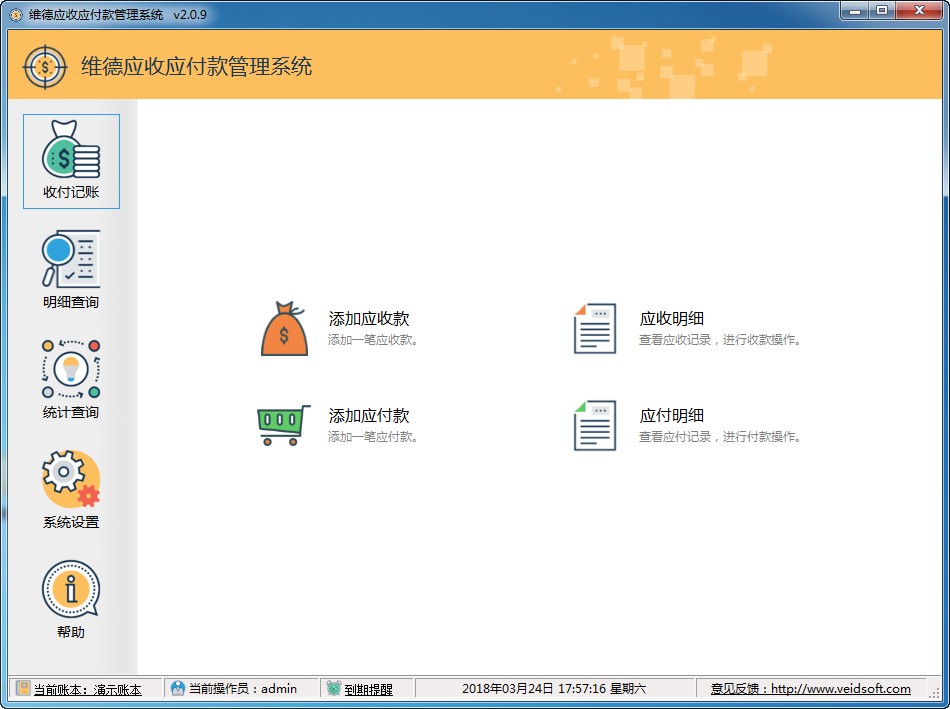Click the orange money bag icon for 添加应收款
The image size is (950, 709).
(x=285, y=329)
